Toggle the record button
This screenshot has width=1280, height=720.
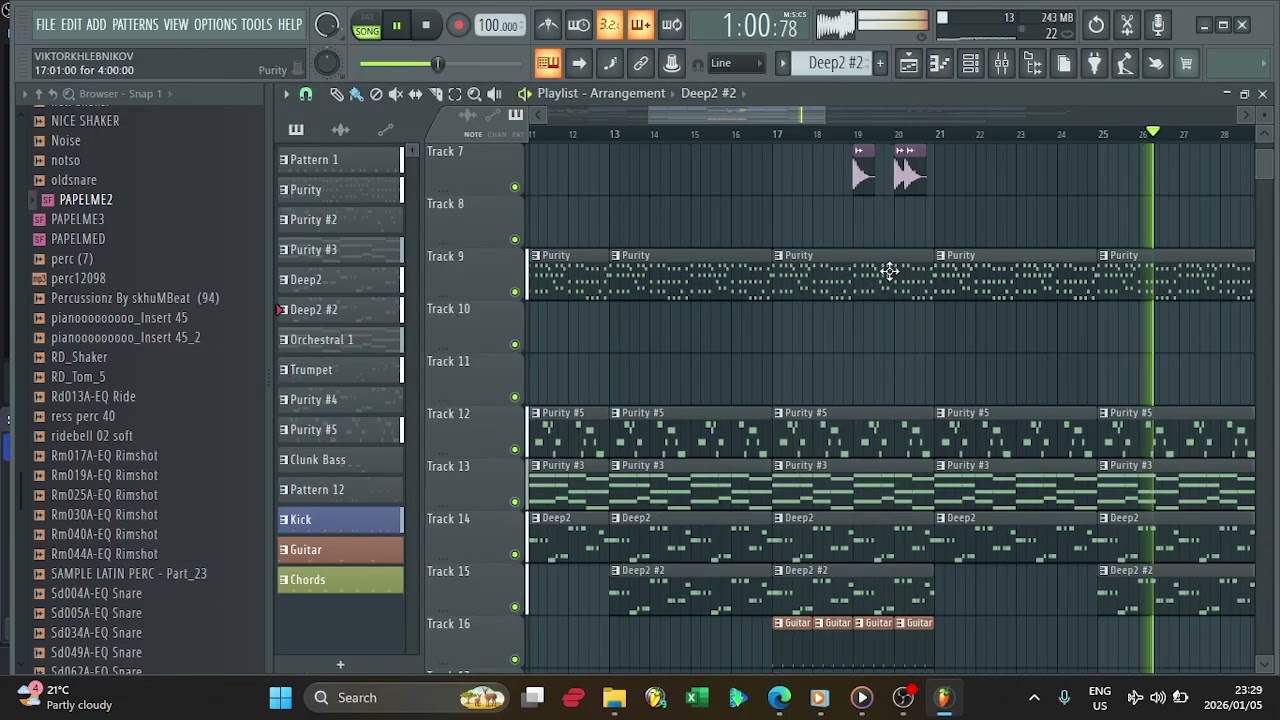(458, 26)
